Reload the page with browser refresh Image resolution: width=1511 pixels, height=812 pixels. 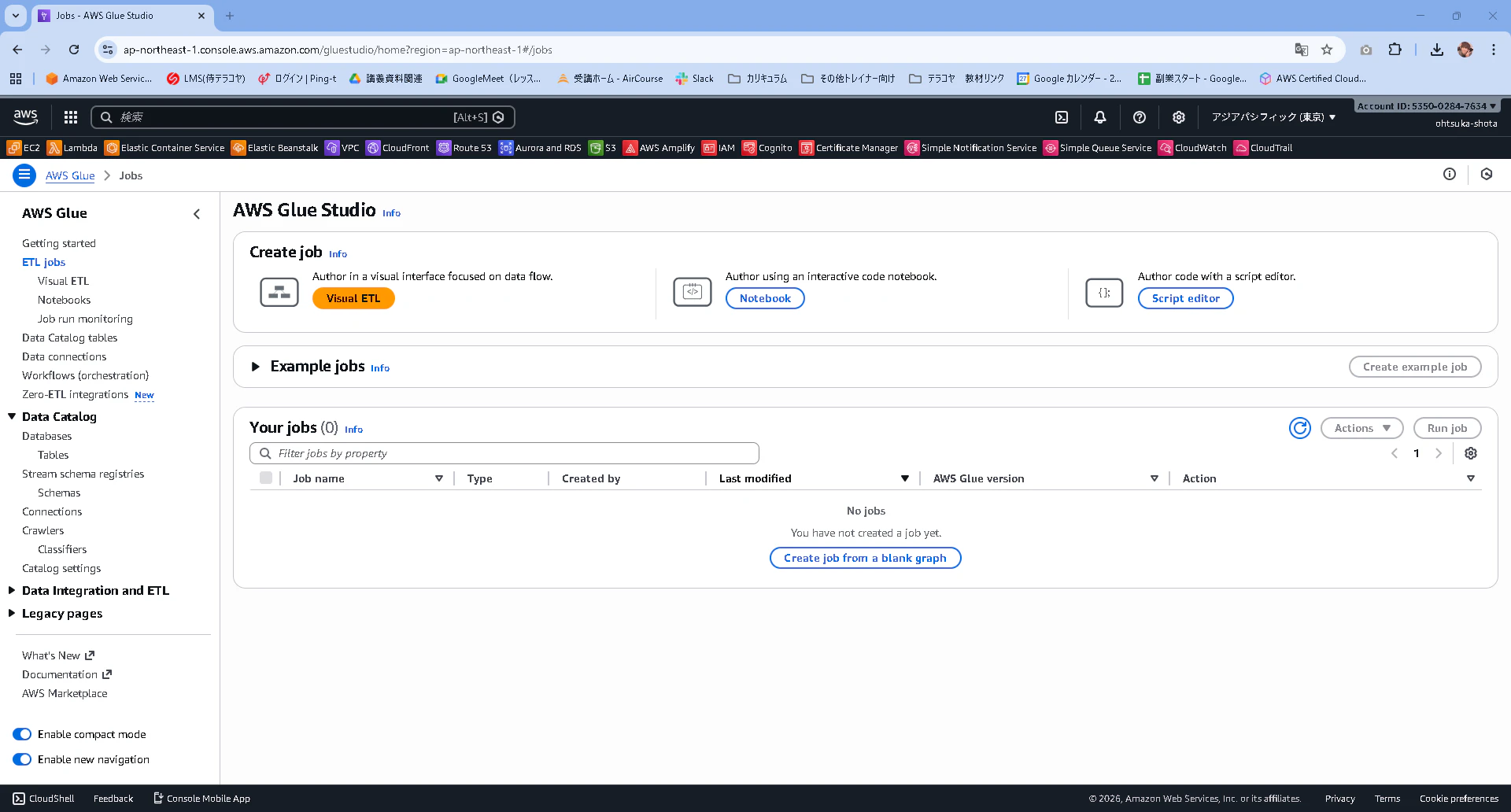(74, 50)
